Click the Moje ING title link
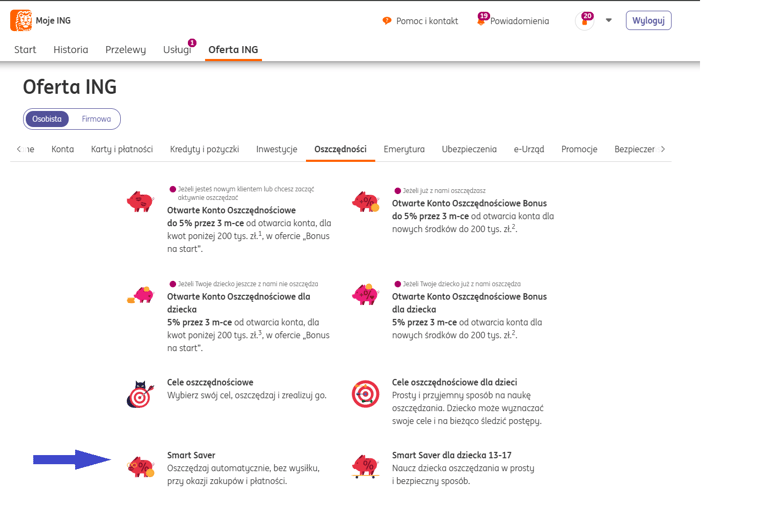This screenshot has width=780, height=506. pos(53,20)
